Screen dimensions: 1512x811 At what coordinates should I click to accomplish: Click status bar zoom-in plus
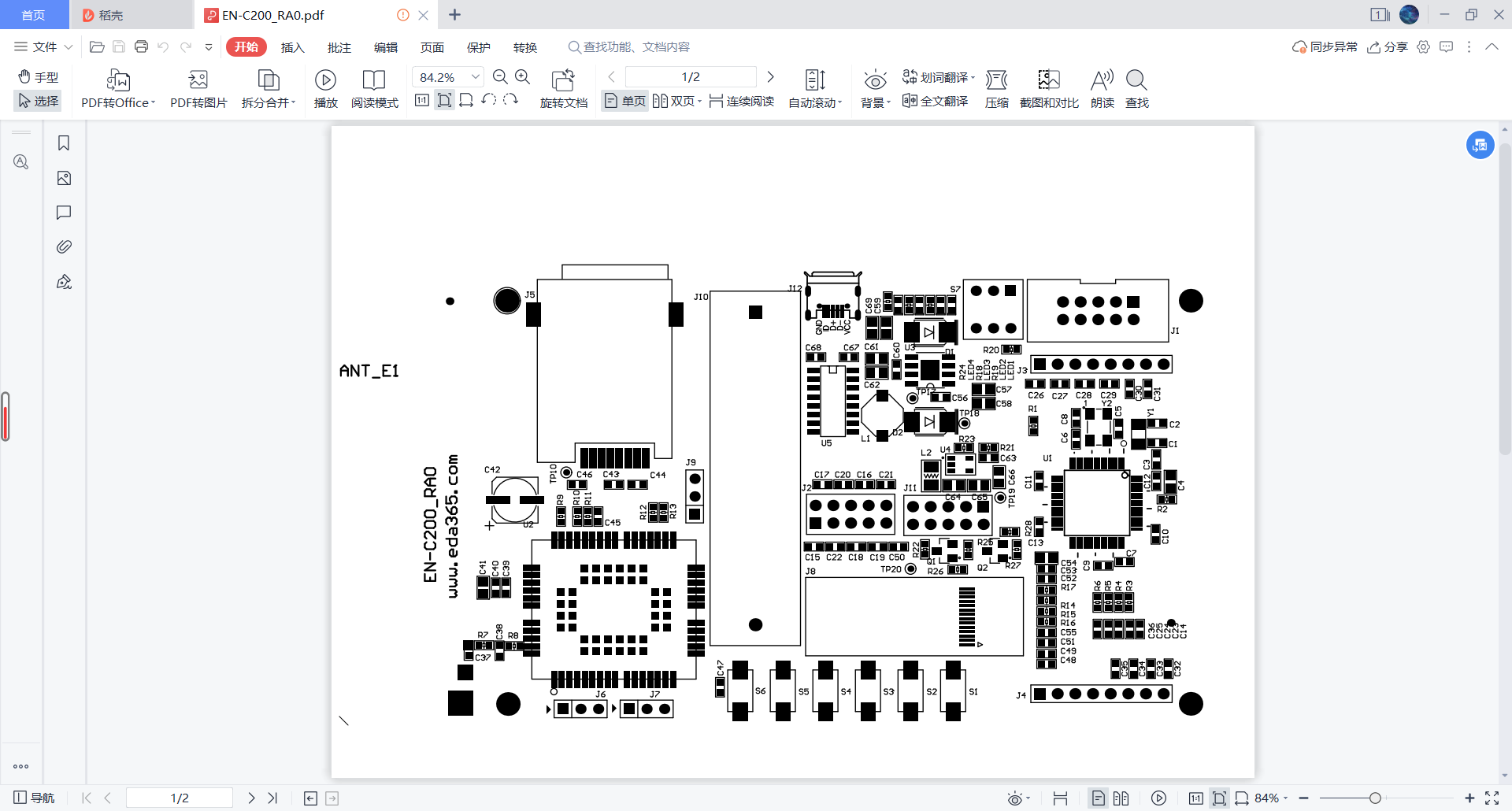pos(1469,798)
